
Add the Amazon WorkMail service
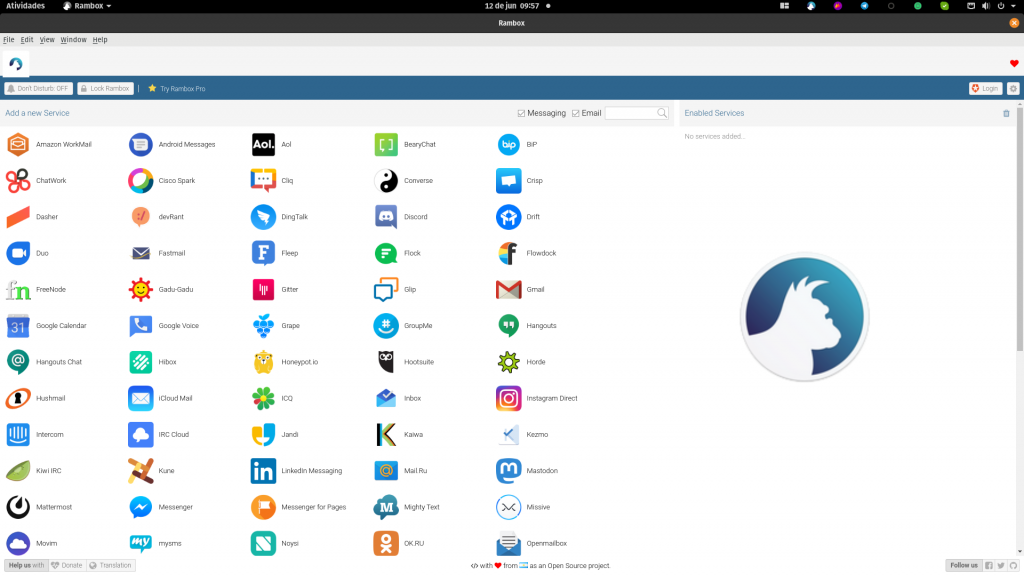point(50,144)
